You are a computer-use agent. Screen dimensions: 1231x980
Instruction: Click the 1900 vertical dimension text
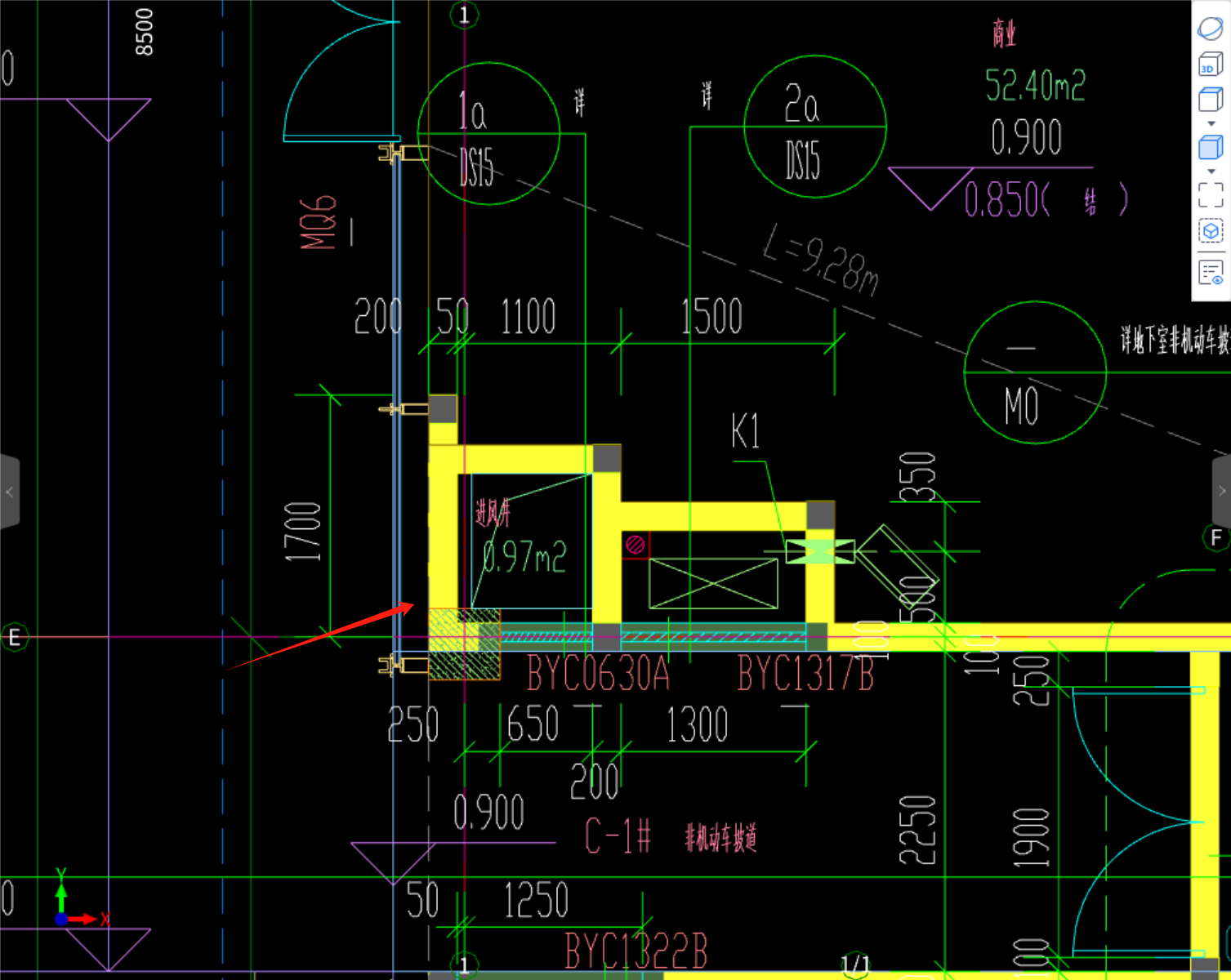[1031, 839]
